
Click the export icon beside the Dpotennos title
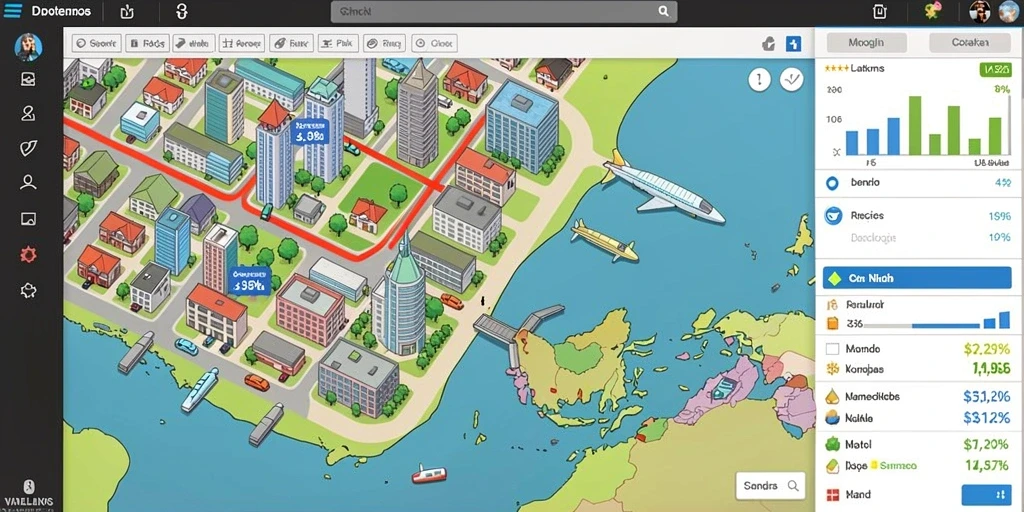[127, 11]
